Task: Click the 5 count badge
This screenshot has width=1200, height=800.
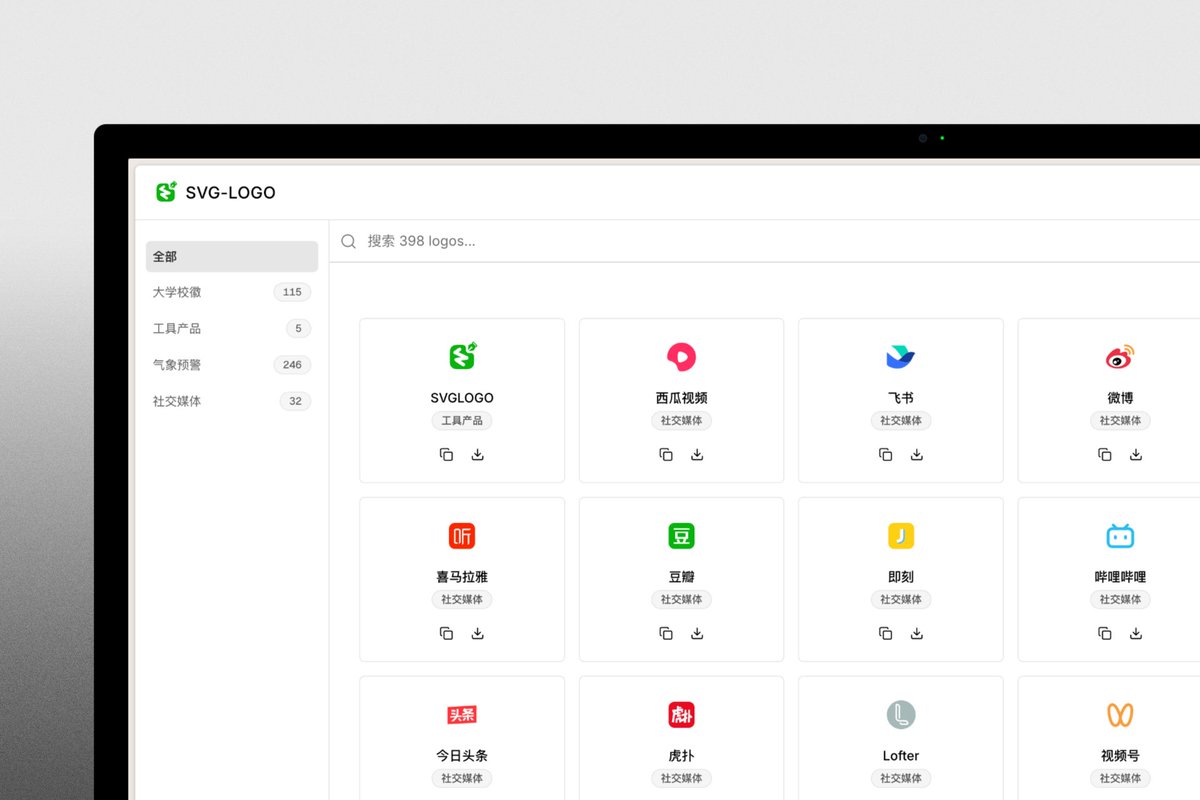Action: click(298, 328)
